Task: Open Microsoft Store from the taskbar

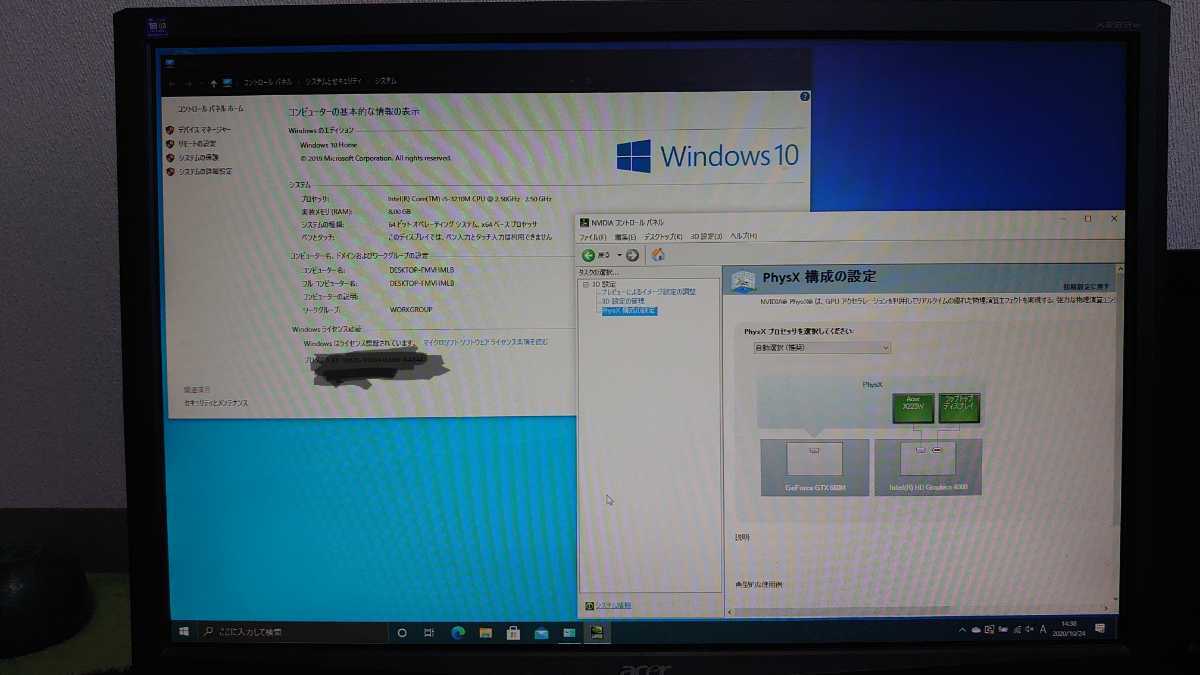Action: (513, 633)
